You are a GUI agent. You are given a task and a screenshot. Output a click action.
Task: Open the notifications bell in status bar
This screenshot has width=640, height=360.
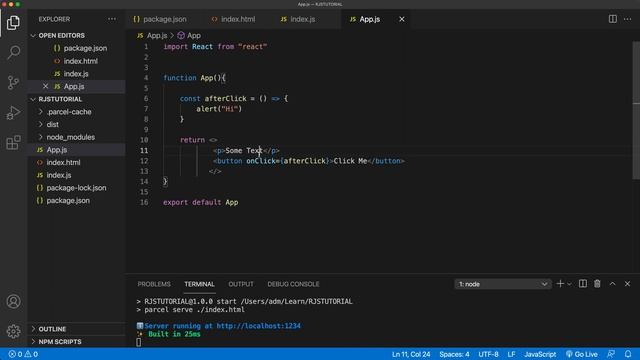tap(628, 354)
